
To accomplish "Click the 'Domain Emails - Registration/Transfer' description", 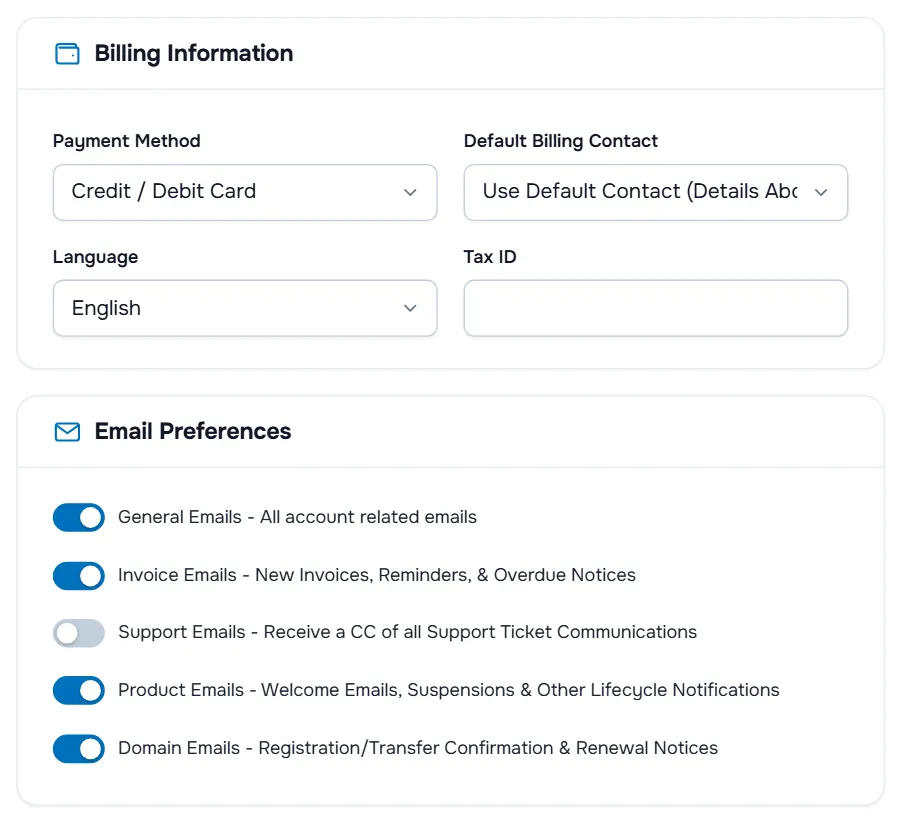I will click(x=418, y=748).
